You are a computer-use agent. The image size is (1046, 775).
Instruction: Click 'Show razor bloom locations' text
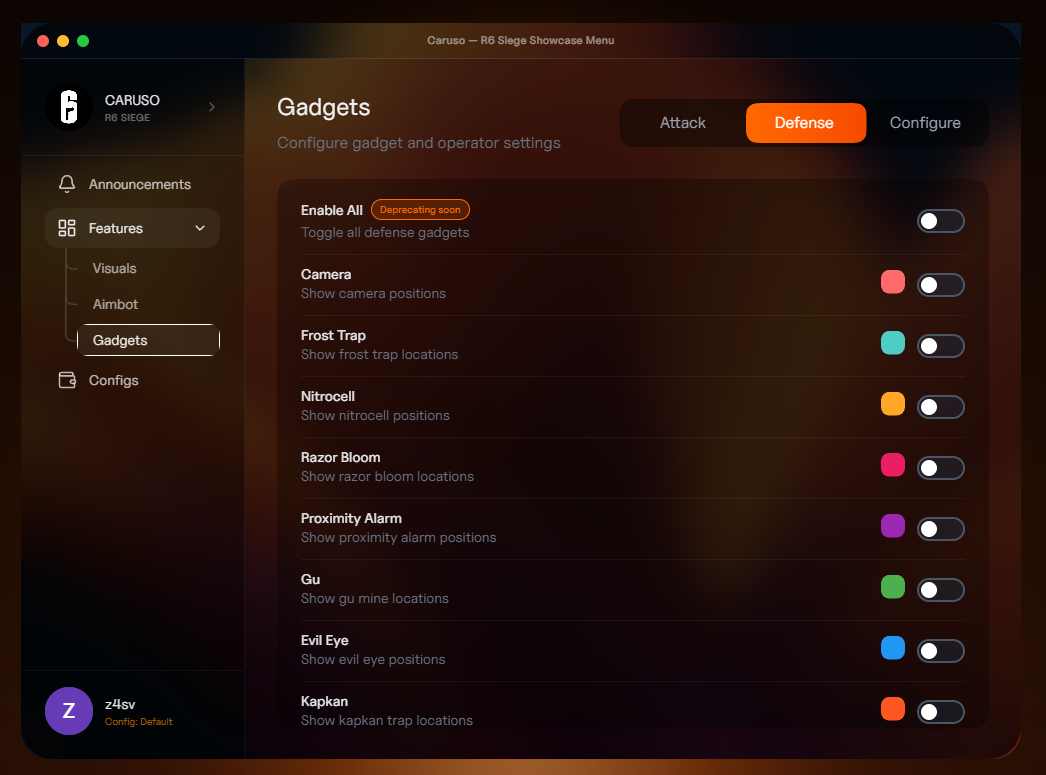point(387,477)
